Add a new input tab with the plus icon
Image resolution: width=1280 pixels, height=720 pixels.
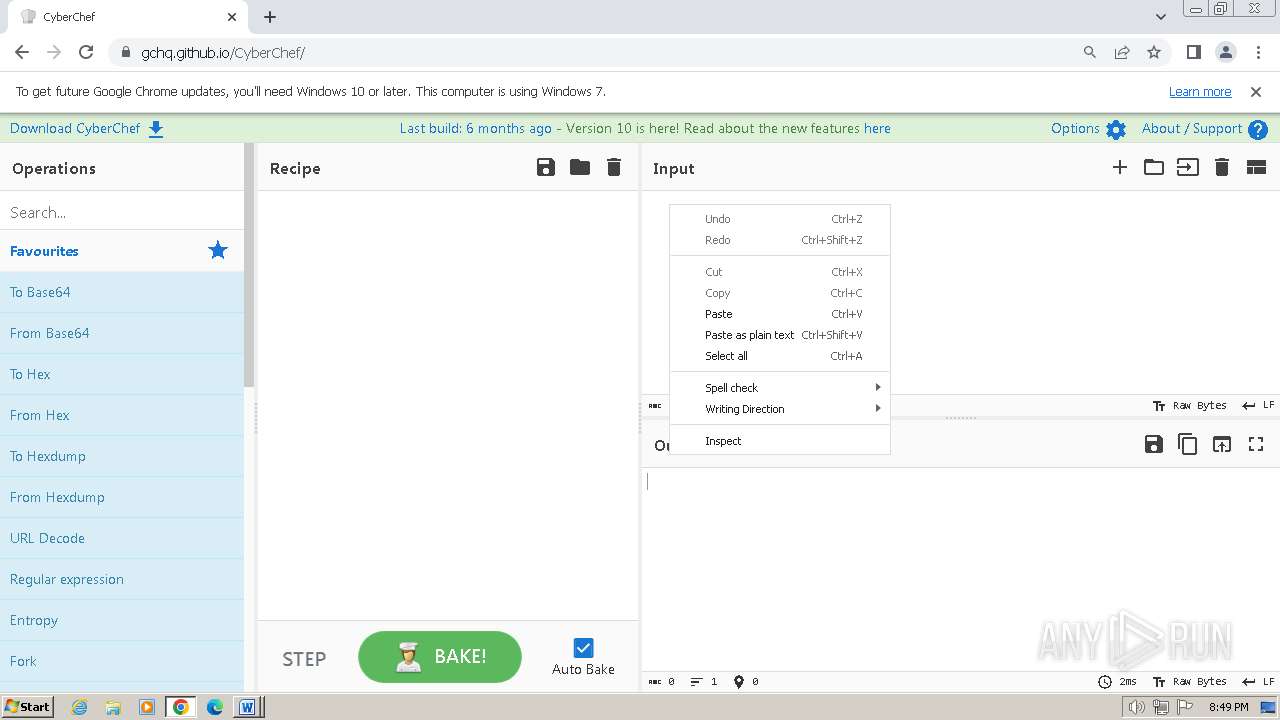coord(1120,168)
